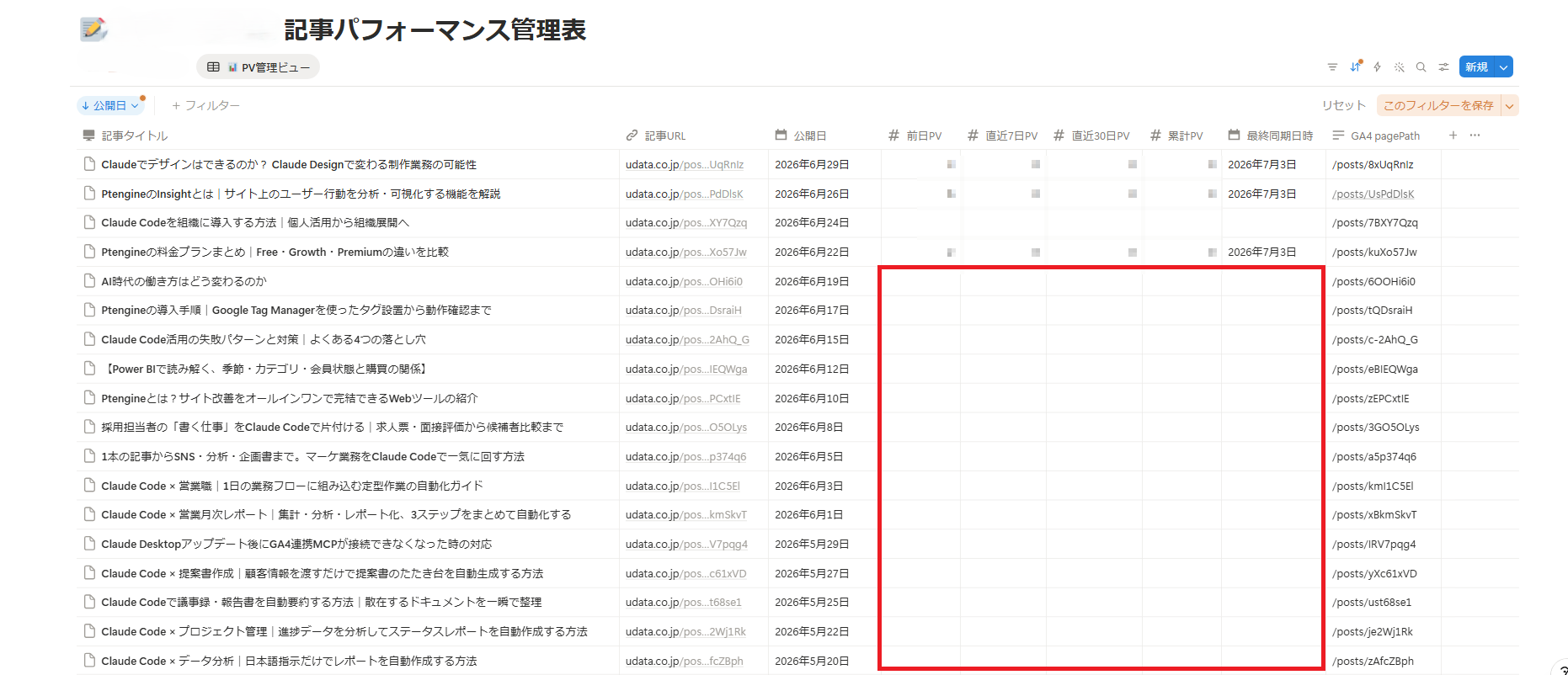Open the 公開日 sort chip dropdown
This screenshot has height=675, width=1568.
tap(110, 105)
